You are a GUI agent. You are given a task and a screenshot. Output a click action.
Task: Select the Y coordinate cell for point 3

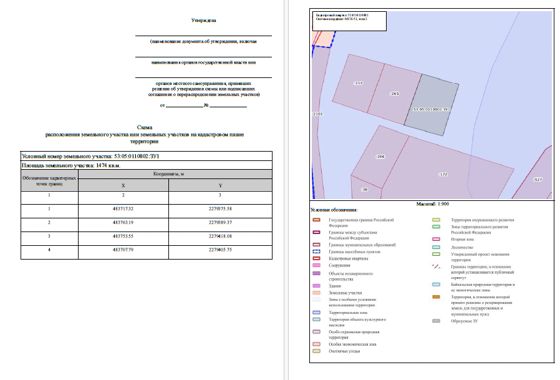[220, 239]
